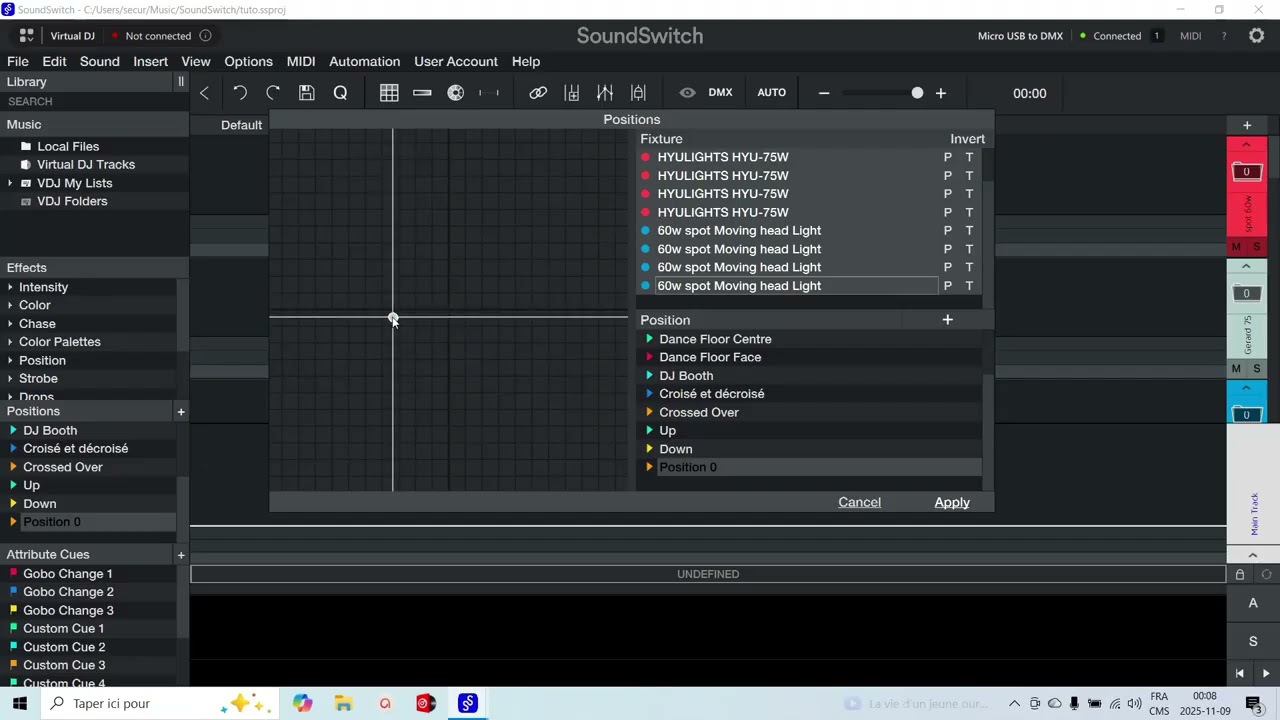The image size is (1280, 720).
Task: Add a new attribute cue with the plus
Action: click(181, 555)
